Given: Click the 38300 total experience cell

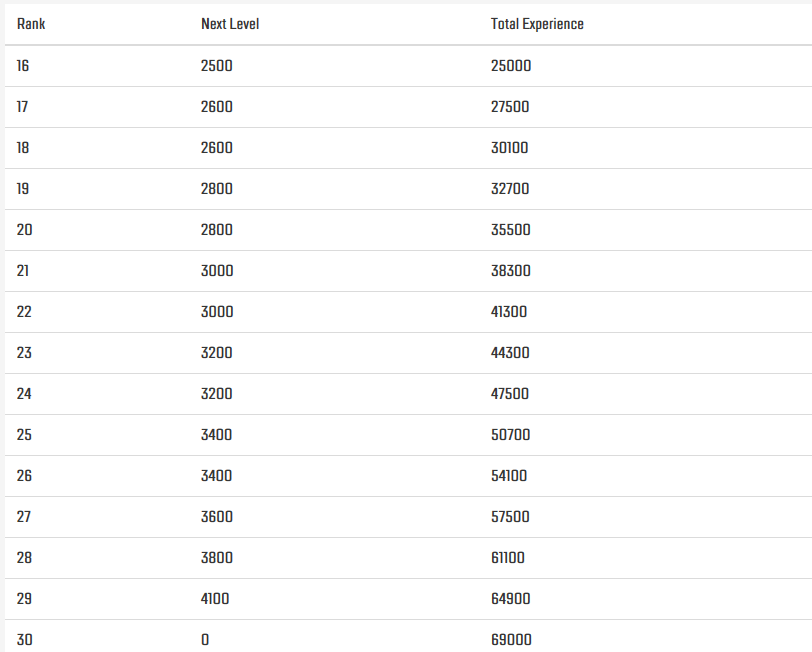Looking at the screenshot, I should [510, 271].
